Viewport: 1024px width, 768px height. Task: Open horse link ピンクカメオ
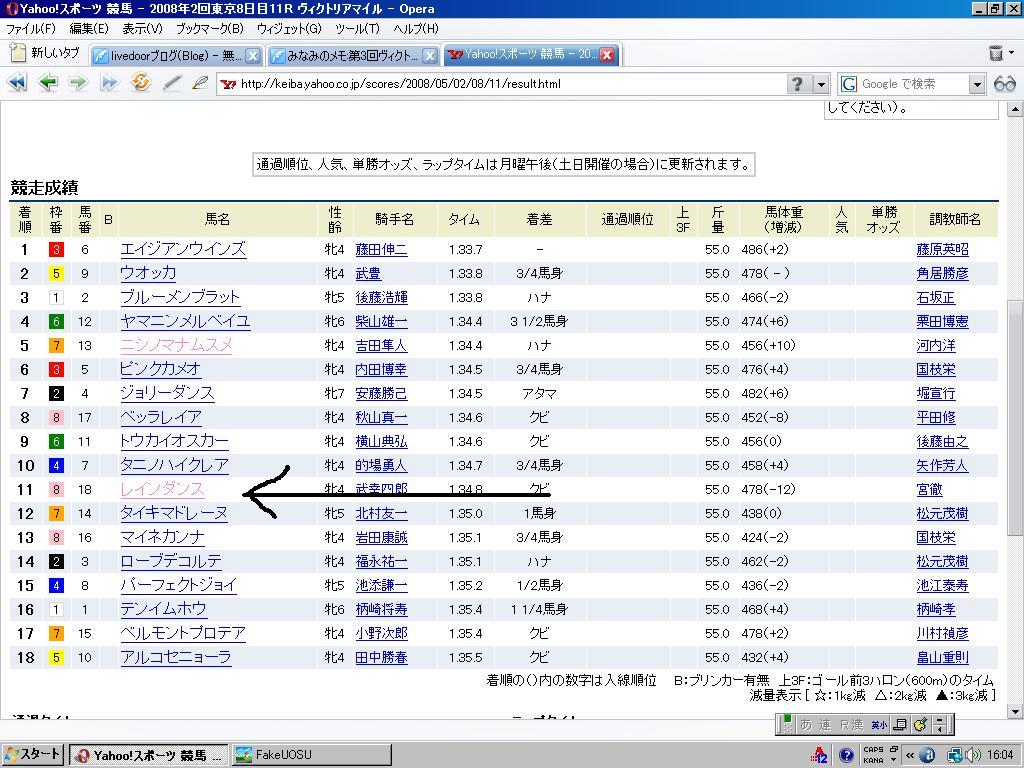[160, 369]
